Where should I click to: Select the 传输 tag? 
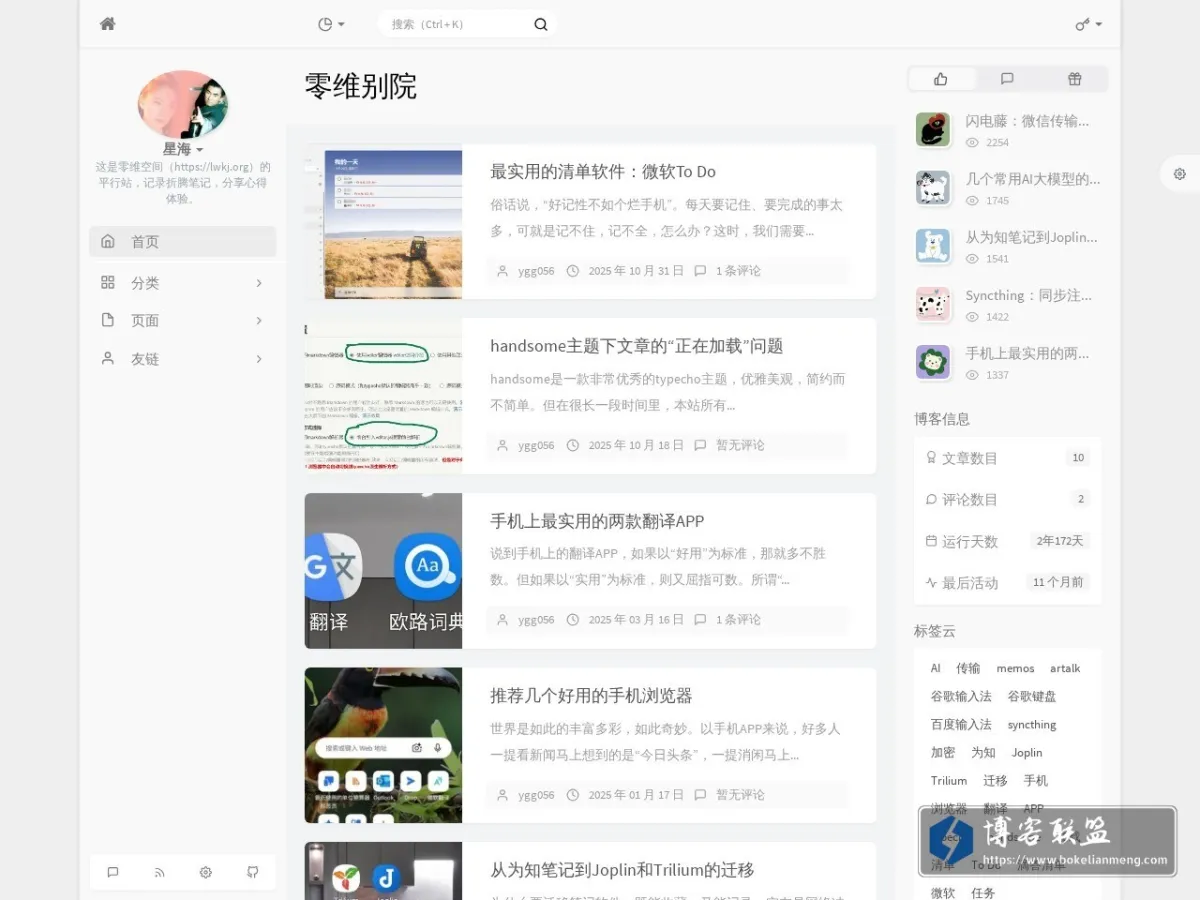click(x=968, y=668)
